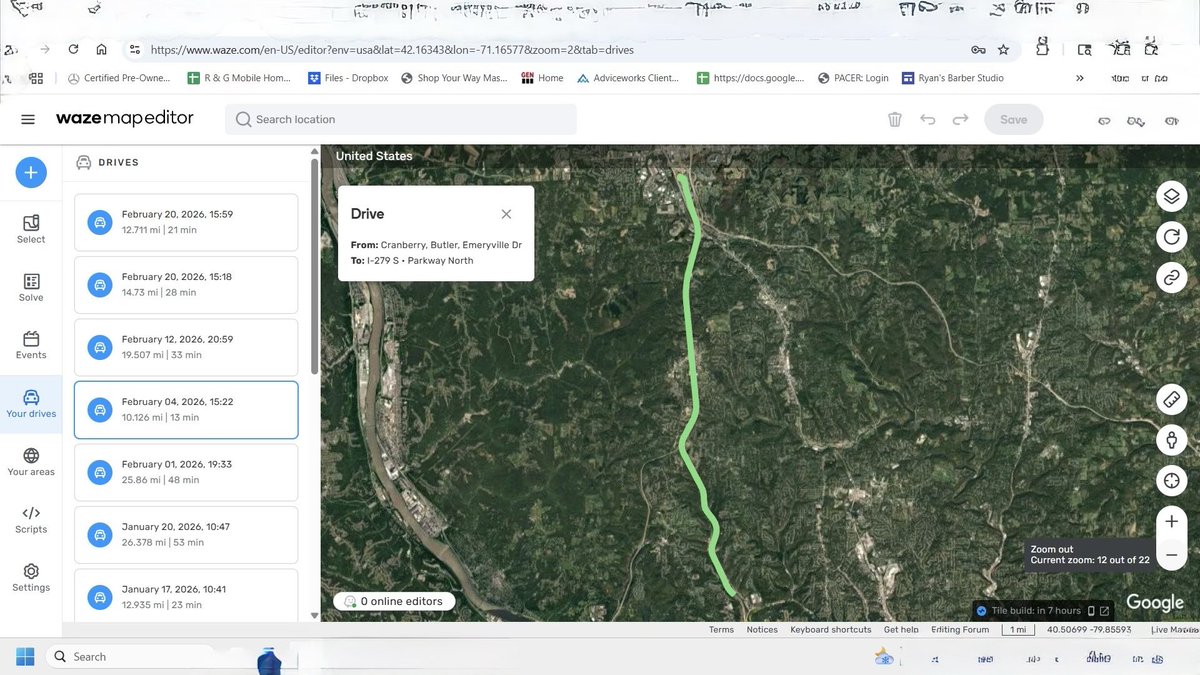Open the Events panel
Viewport: 1200px width, 675px height.
point(31,345)
